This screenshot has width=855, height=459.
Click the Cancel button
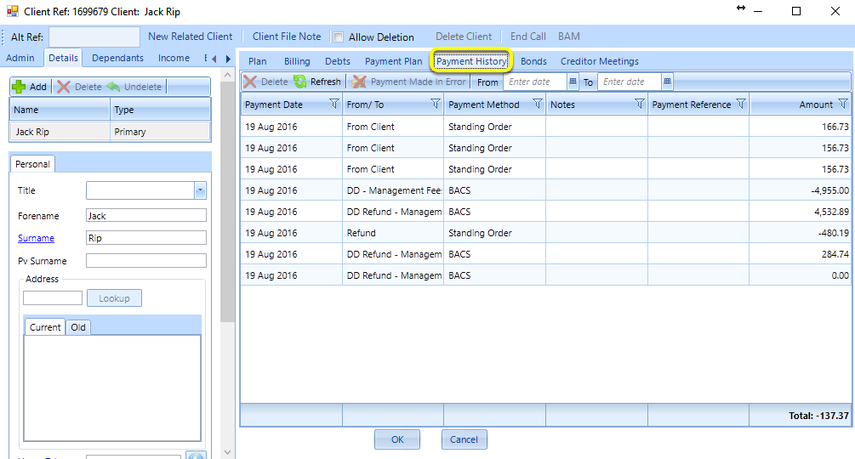point(464,439)
